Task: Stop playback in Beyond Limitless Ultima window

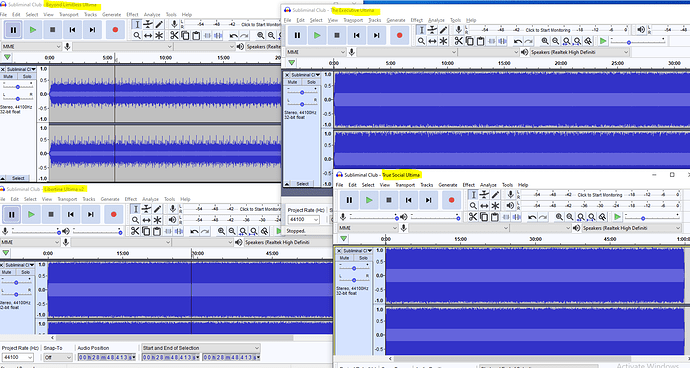Action: tap(52, 30)
